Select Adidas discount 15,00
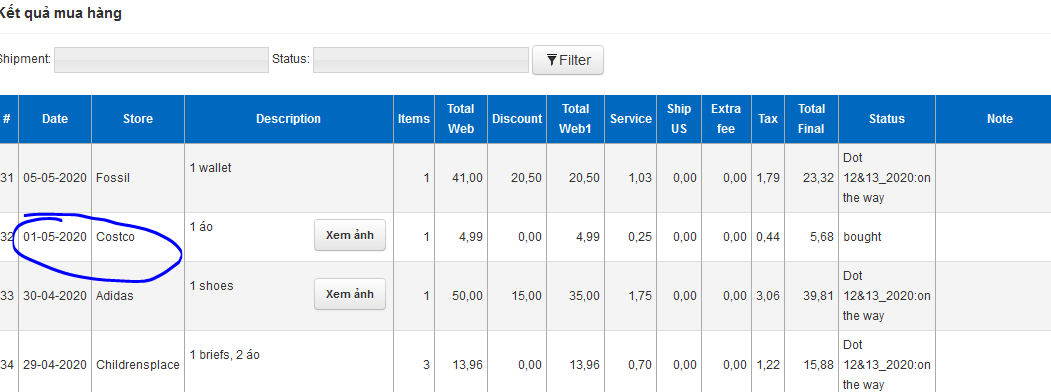The width and height of the screenshot is (1051, 392). pyautogui.click(x=526, y=296)
